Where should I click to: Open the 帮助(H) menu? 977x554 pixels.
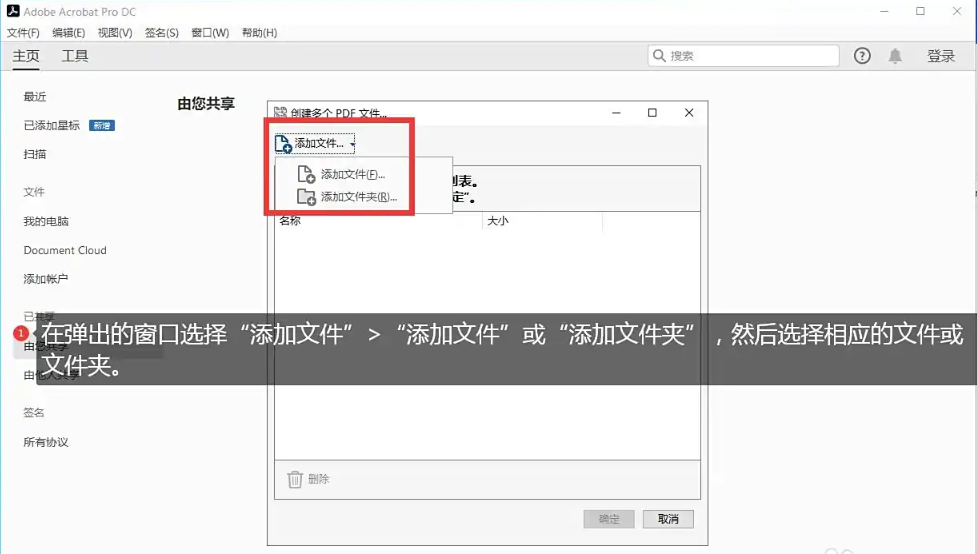259,33
